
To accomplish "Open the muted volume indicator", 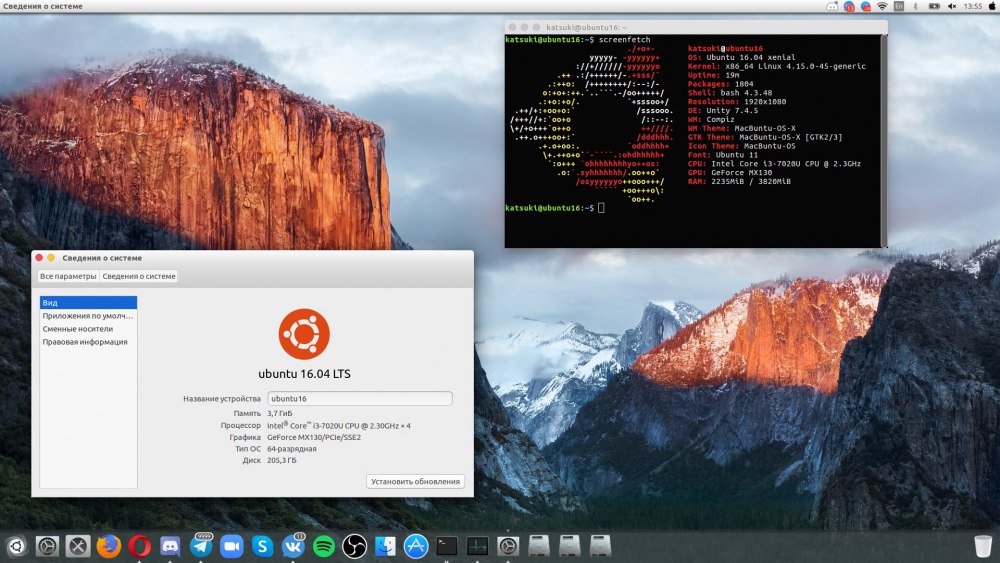I will (952, 6).
